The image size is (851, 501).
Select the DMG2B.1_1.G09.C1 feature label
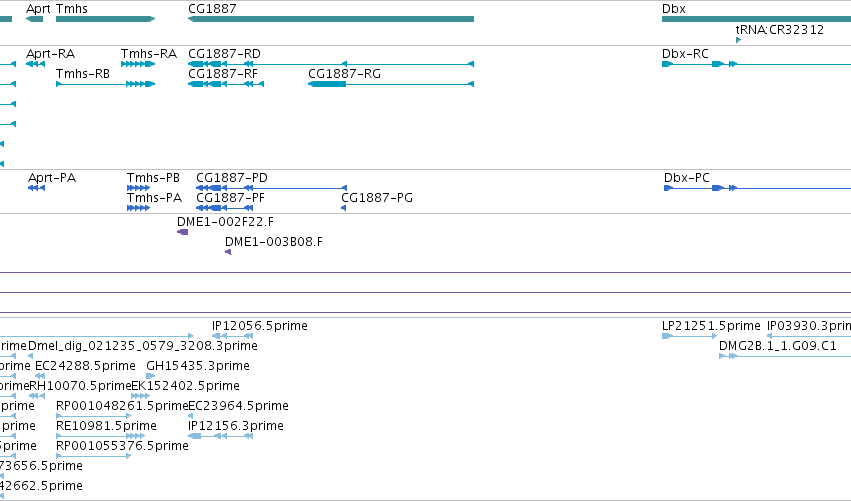point(778,346)
